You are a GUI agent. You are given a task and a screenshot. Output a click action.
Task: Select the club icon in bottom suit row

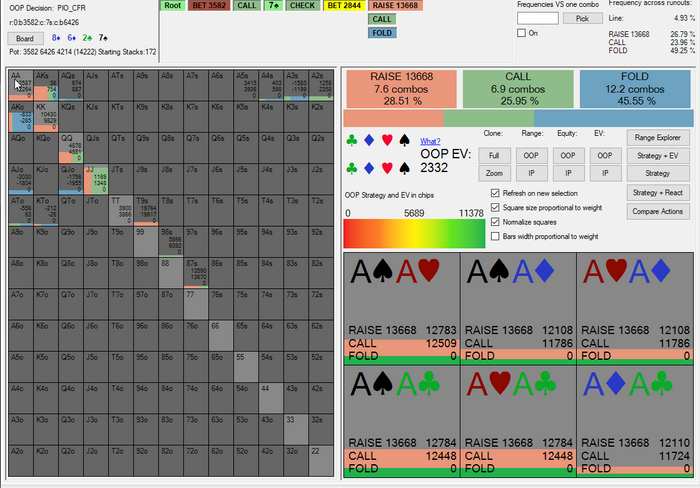[352, 168]
